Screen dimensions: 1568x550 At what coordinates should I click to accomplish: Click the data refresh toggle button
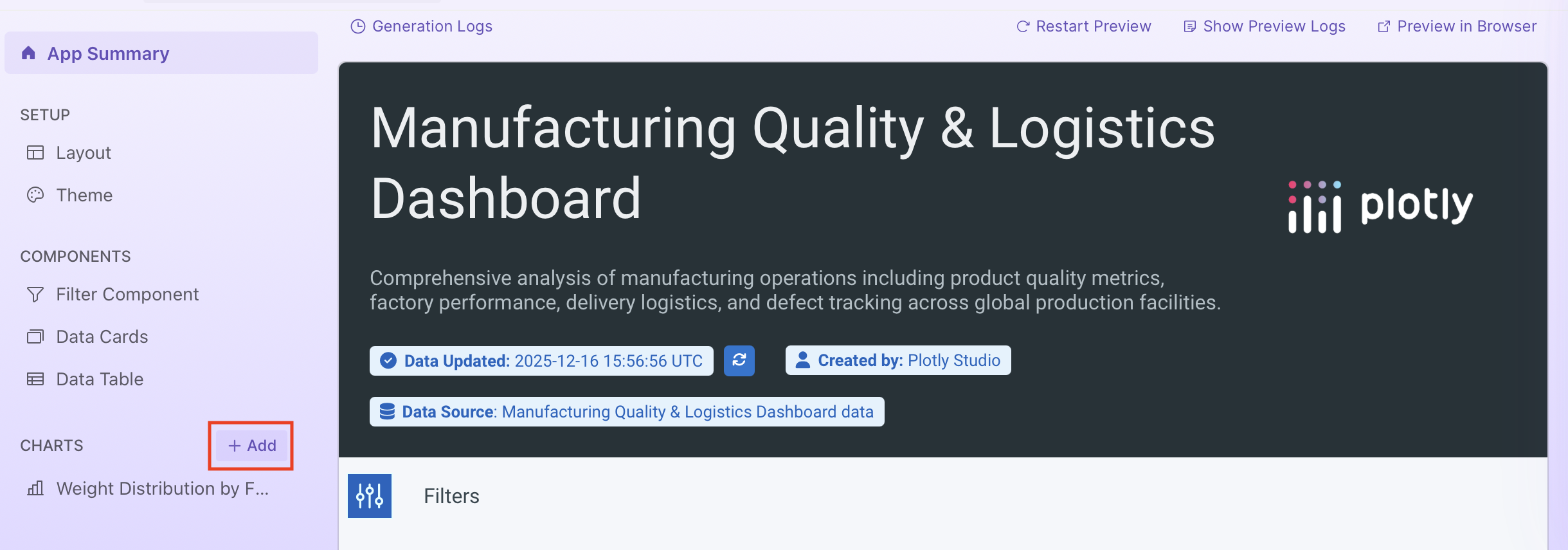(x=739, y=360)
